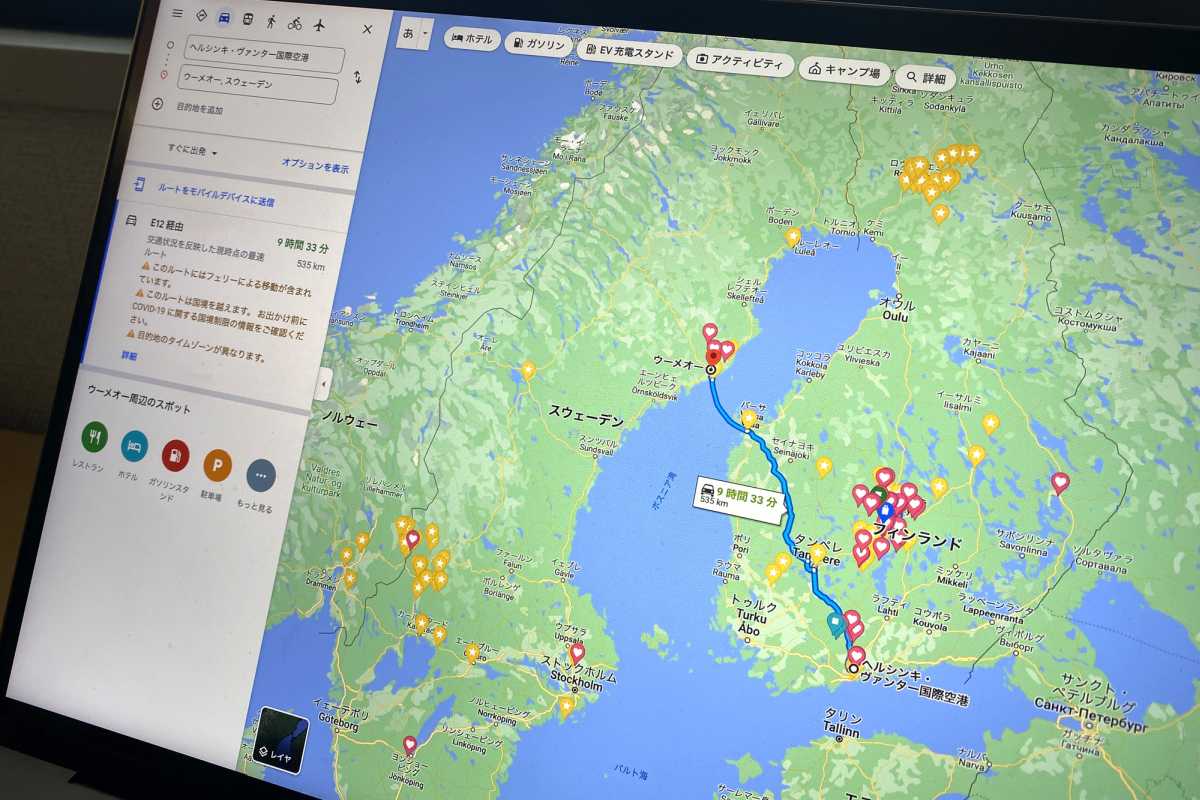The width and height of the screenshot is (1200, 800).
Task: Click the アクティビティ filter chip
Action: (742, 61)
